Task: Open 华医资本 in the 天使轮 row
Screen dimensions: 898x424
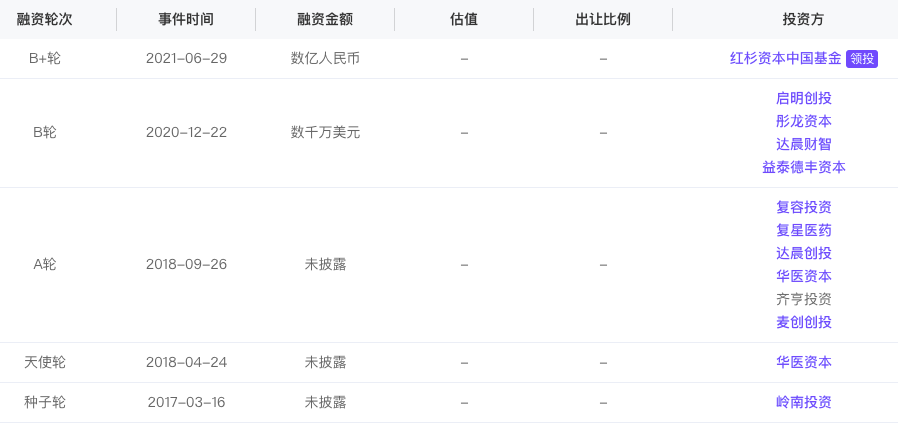Action: (804, 362)
